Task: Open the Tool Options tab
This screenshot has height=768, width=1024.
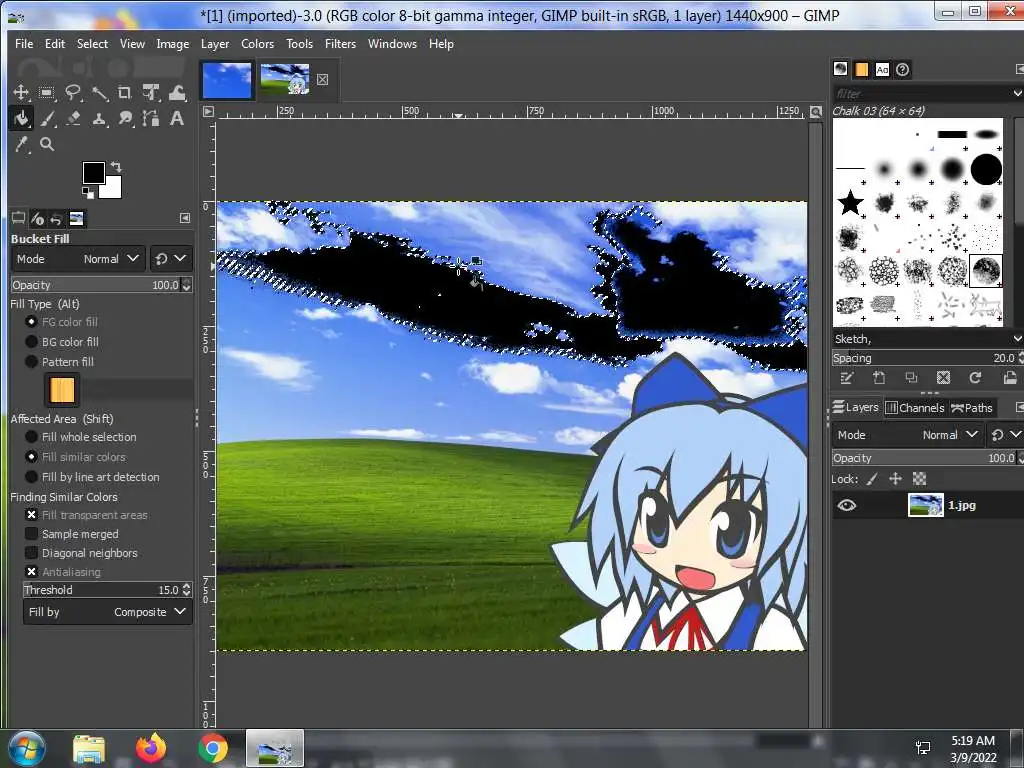Action: pos(18,218)
